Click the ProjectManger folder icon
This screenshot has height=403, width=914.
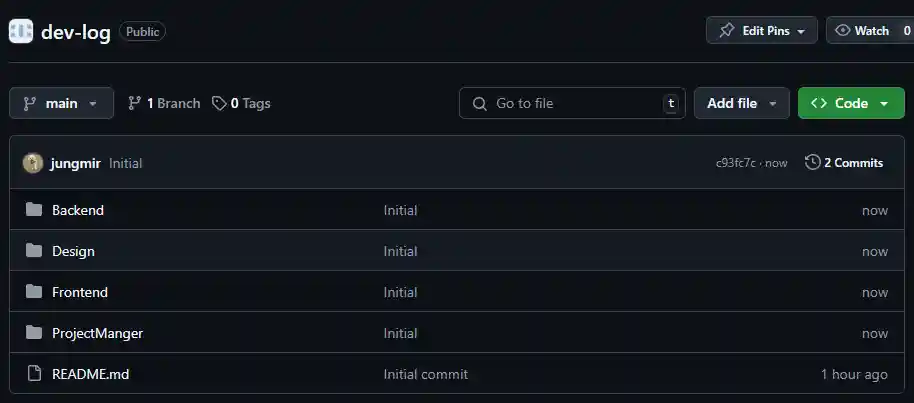pos(34,333)
